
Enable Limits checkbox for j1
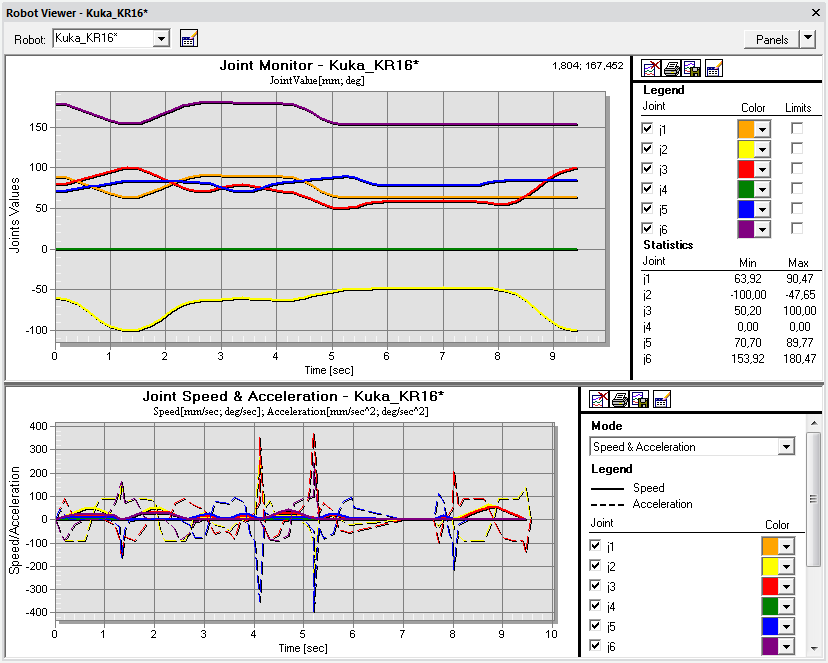797,128
